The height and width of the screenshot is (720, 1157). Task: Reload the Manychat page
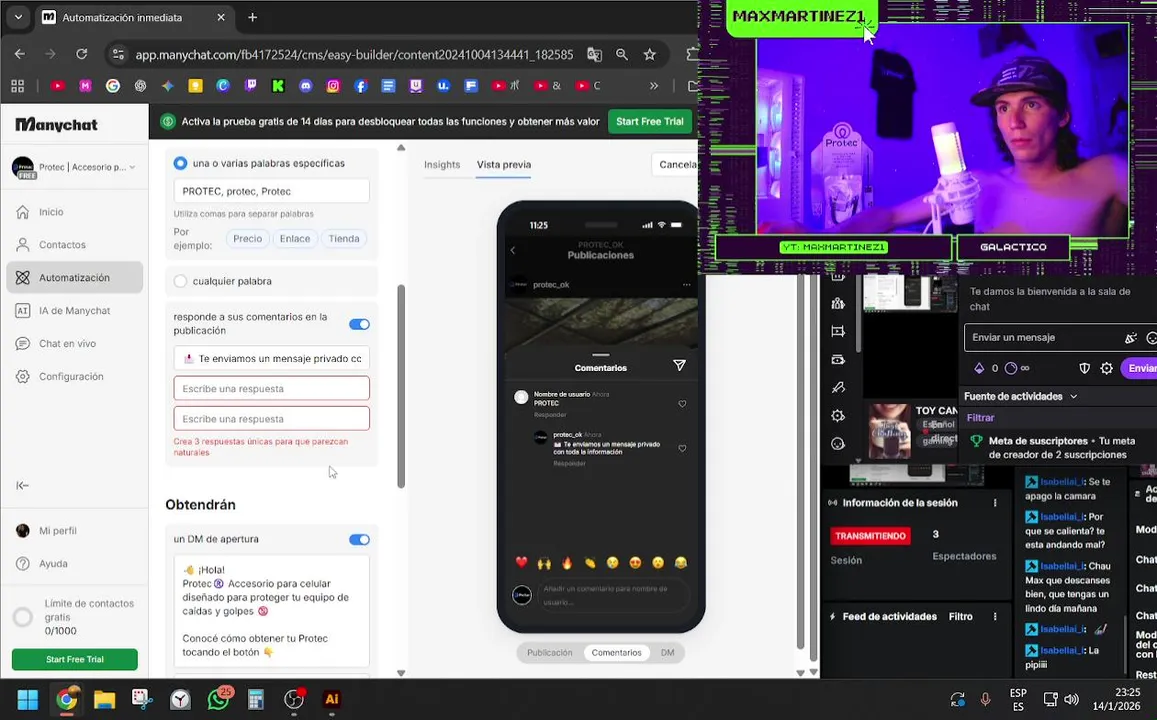coord(82,54)
